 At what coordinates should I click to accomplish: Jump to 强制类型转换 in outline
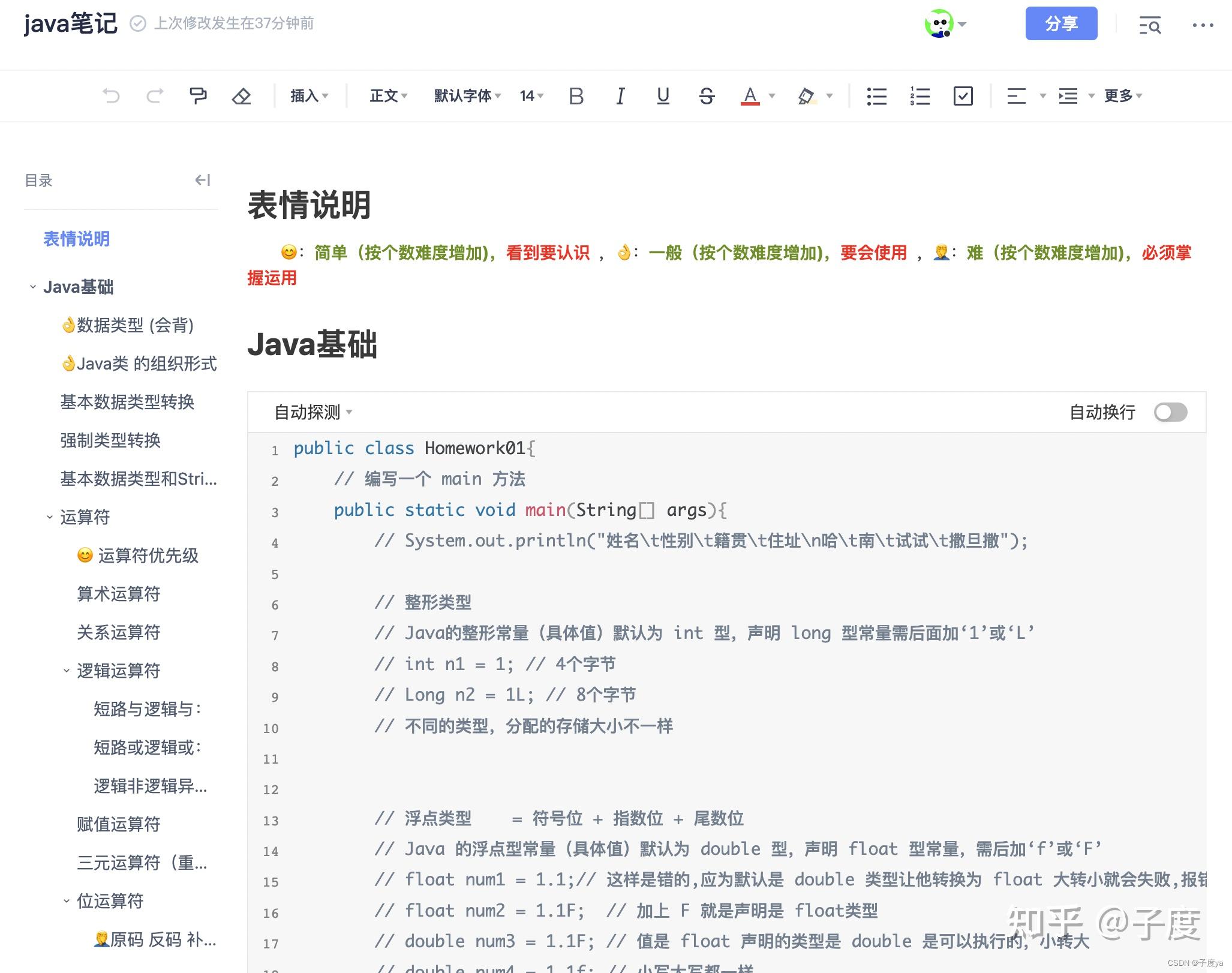click(x=110, y=440)
